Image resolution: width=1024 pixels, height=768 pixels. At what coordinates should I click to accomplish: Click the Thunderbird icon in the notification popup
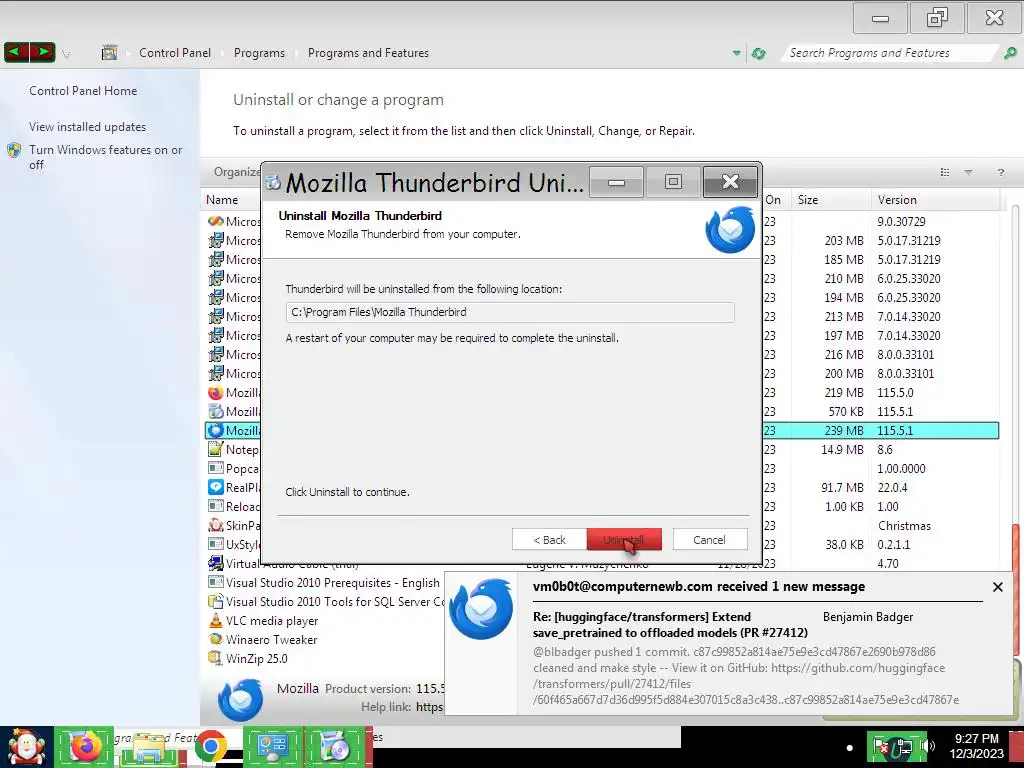[x=481, y=609]
